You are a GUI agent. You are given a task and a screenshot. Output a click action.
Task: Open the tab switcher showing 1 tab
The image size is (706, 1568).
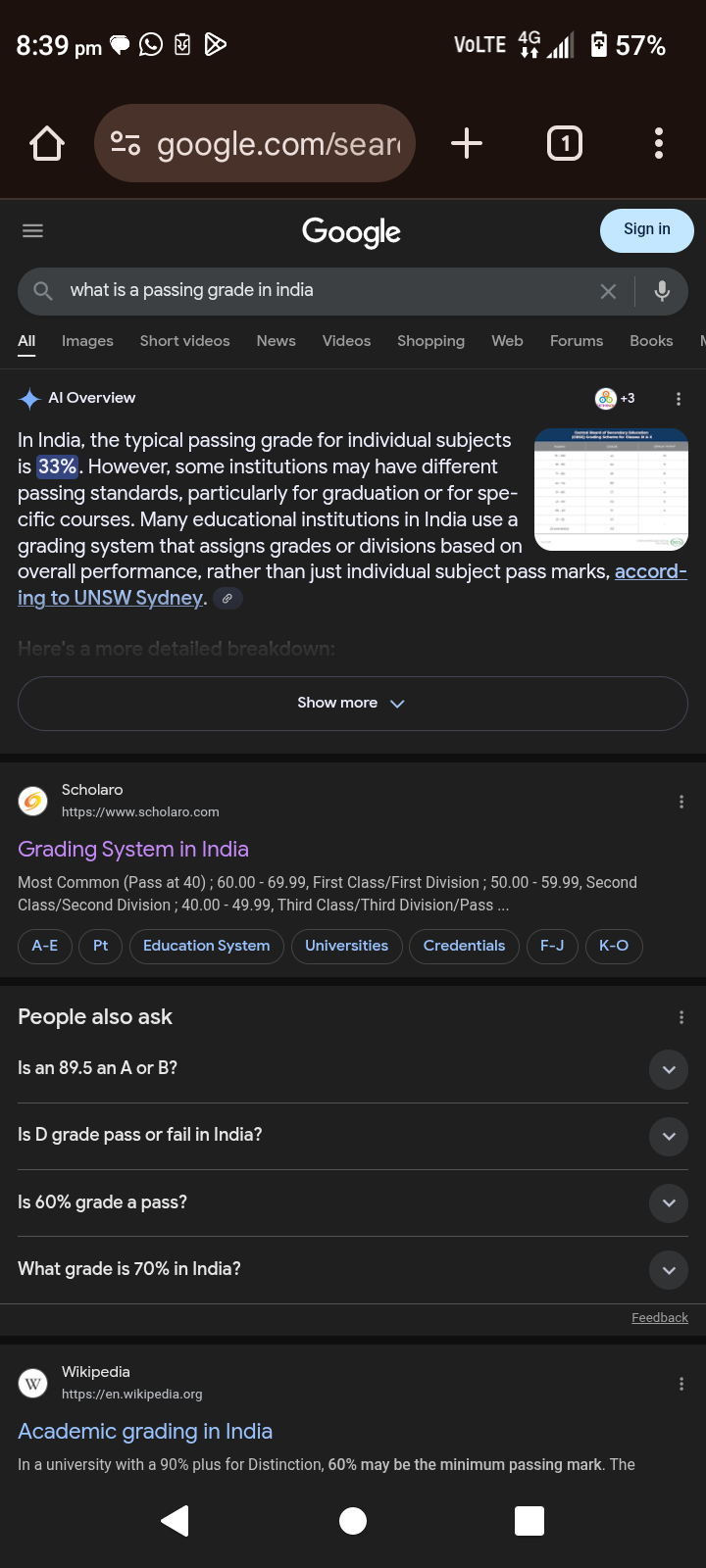click(x=564, y=144)
